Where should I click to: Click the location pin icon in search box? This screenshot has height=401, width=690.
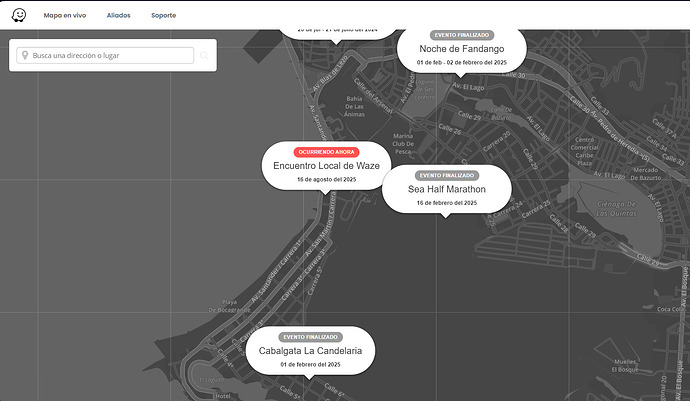pos(24,56)
